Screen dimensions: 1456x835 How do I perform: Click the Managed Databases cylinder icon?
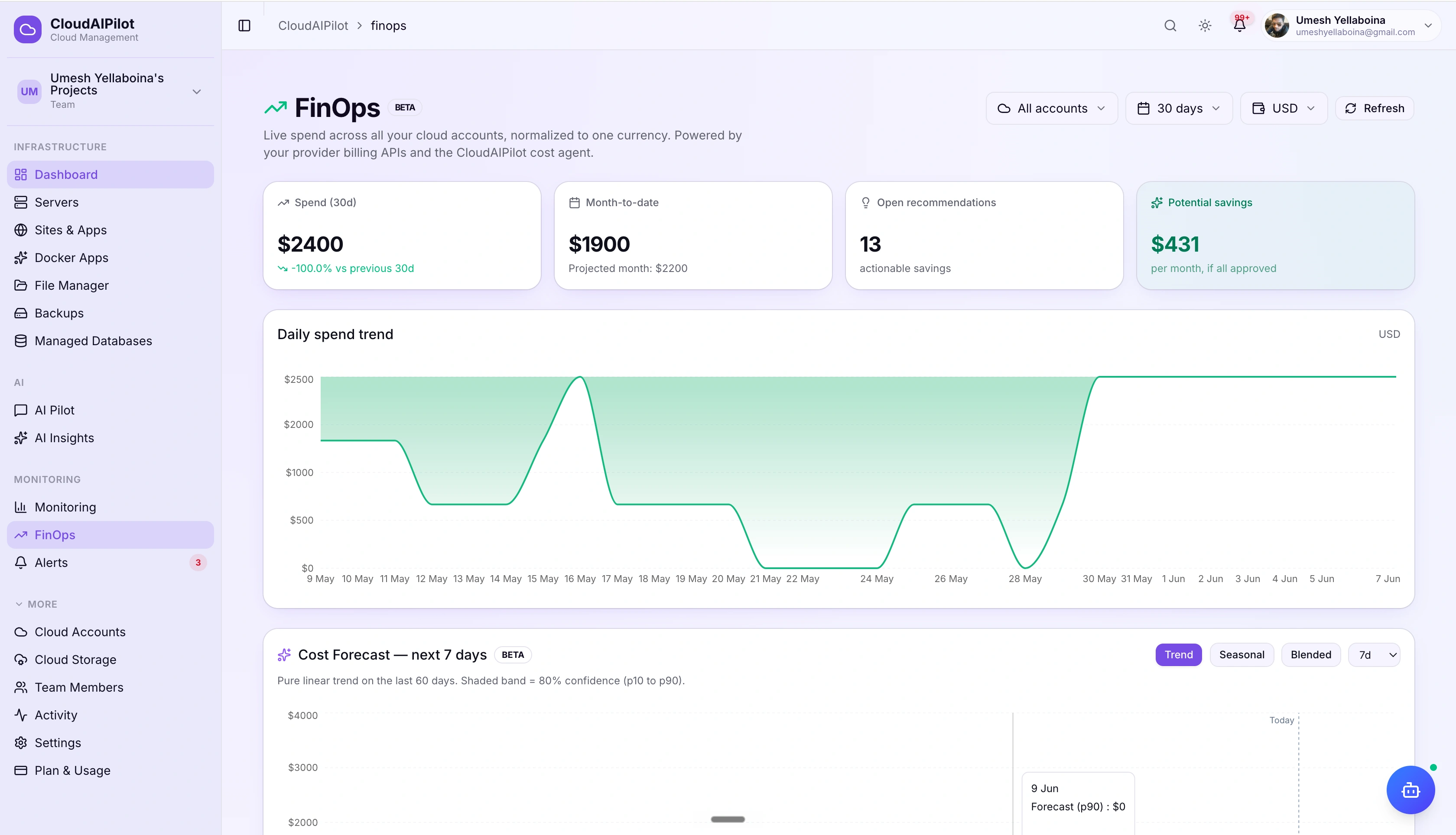(21, 341)
